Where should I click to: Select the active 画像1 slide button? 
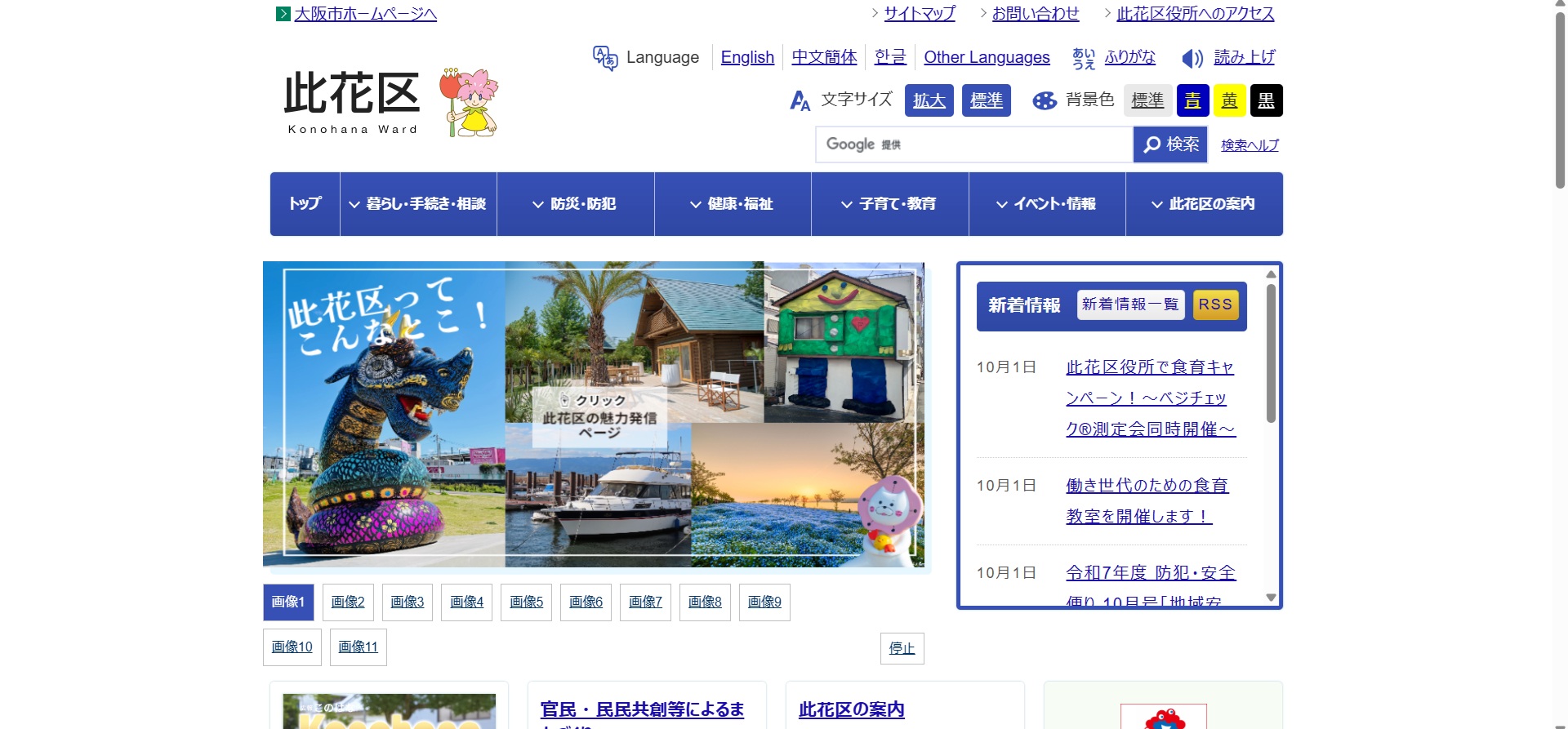pyautogui.click(x=288, y=602)
